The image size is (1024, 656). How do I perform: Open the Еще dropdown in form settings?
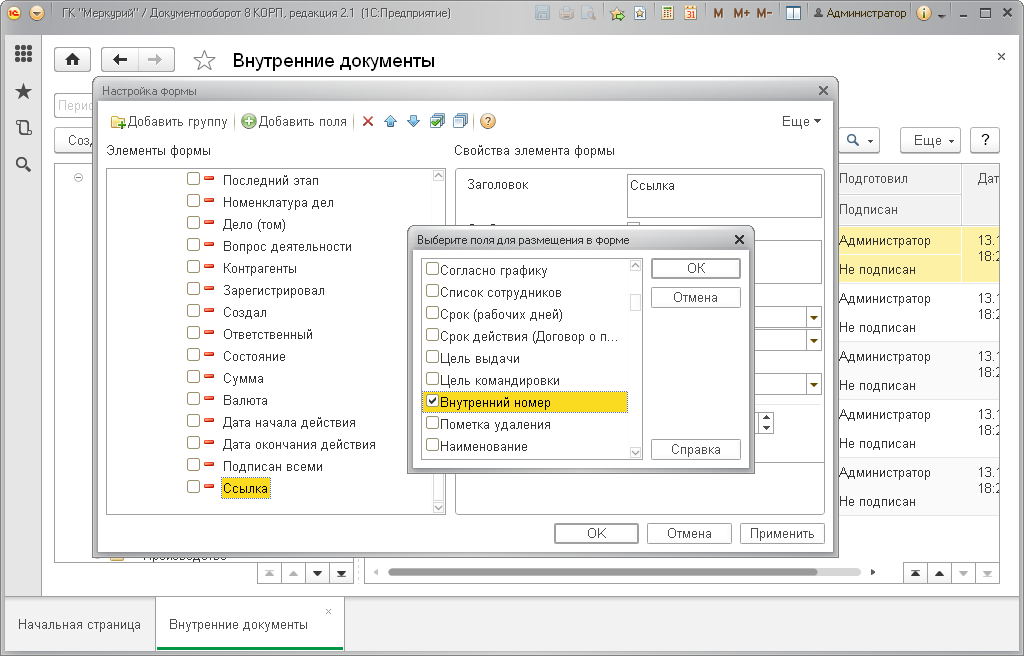pyautogui.click(x=801, y=122)
